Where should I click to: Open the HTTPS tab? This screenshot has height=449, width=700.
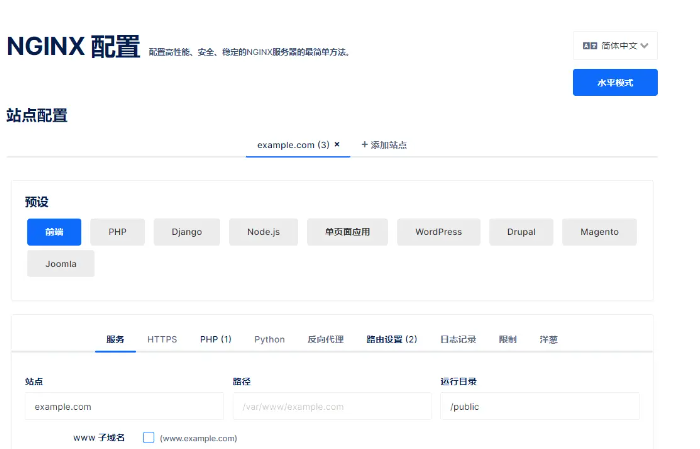[x=162, y=340]
